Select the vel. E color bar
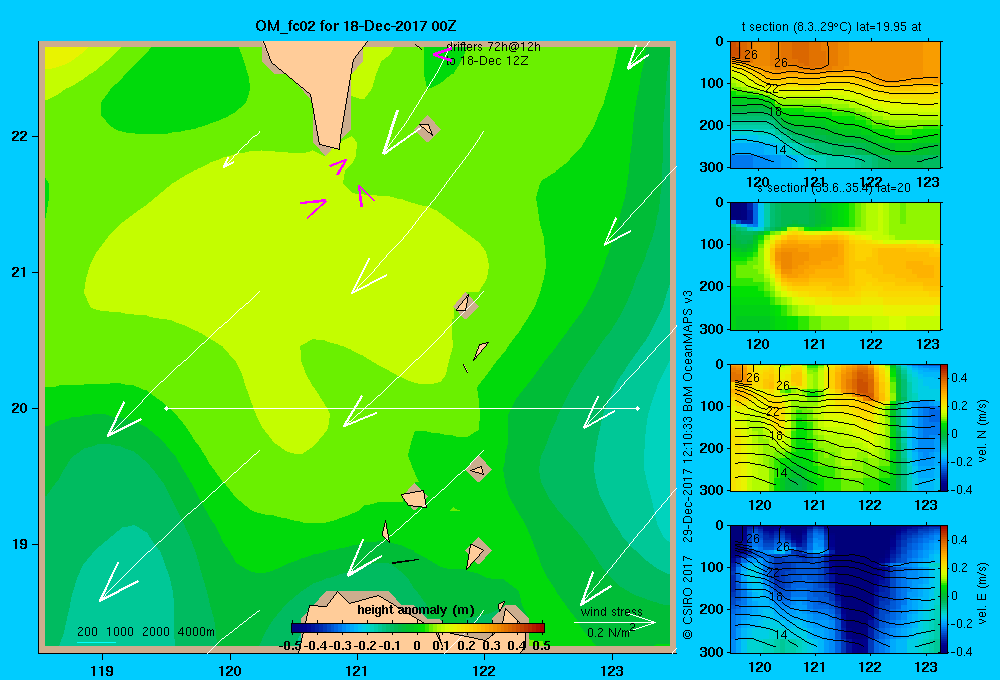1000x680 pixels. tap(944, 589)
